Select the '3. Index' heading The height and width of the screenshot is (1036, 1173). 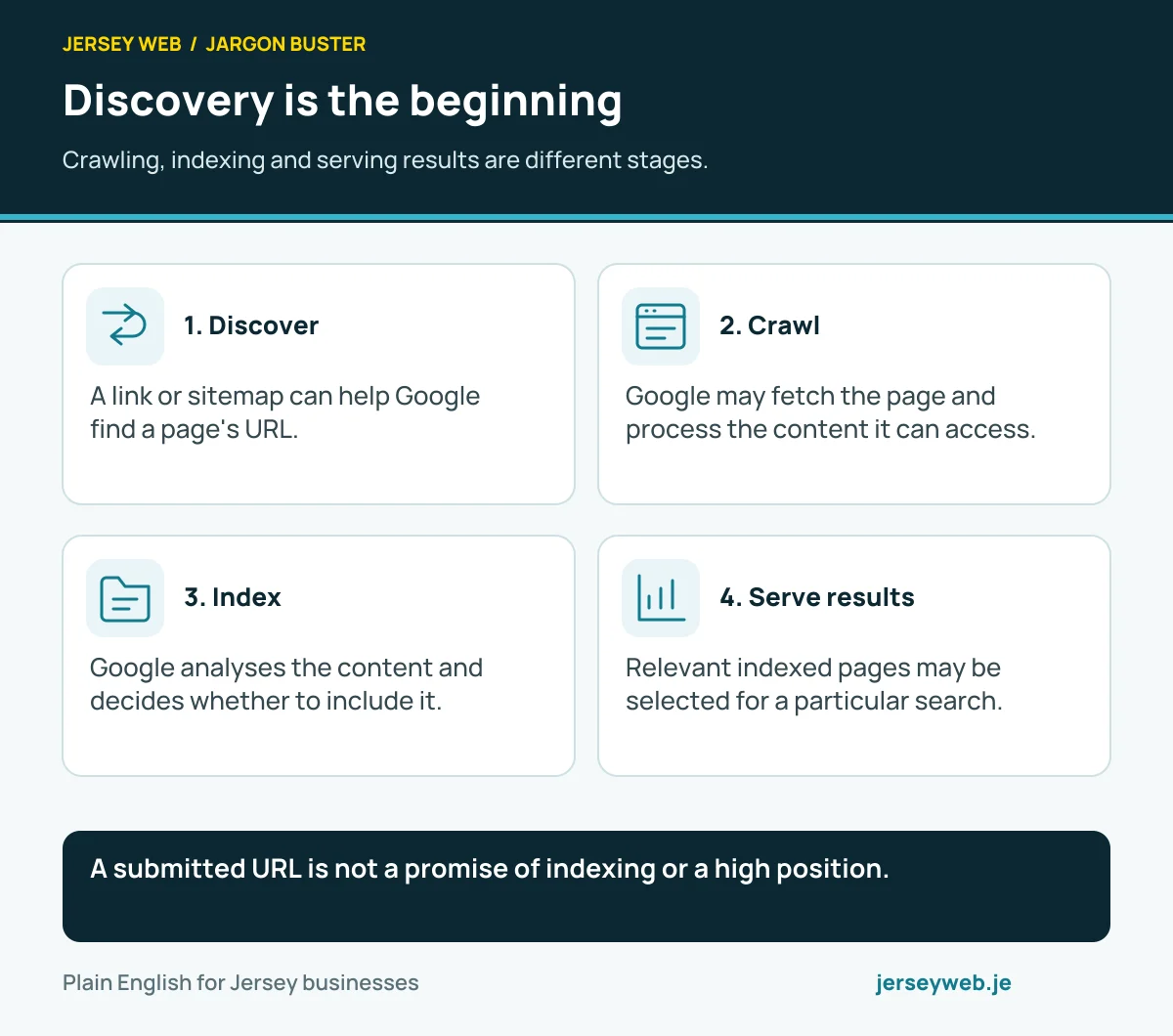click(233, 597)
